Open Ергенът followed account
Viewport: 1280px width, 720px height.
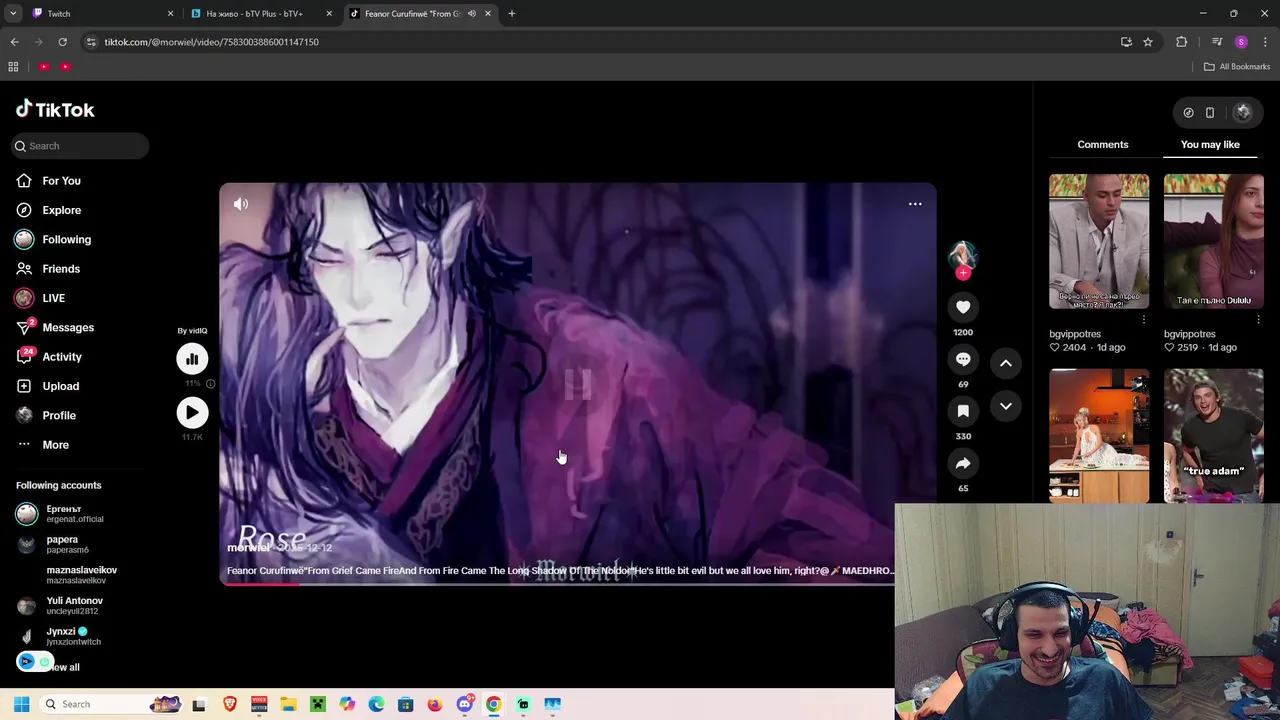tap(60, 514)
